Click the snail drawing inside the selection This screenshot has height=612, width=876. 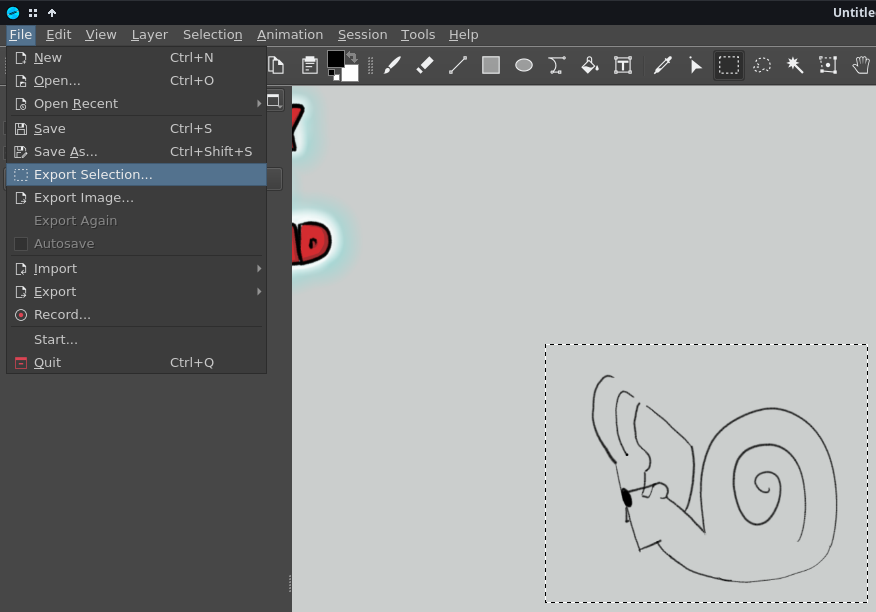click(714, 478)
